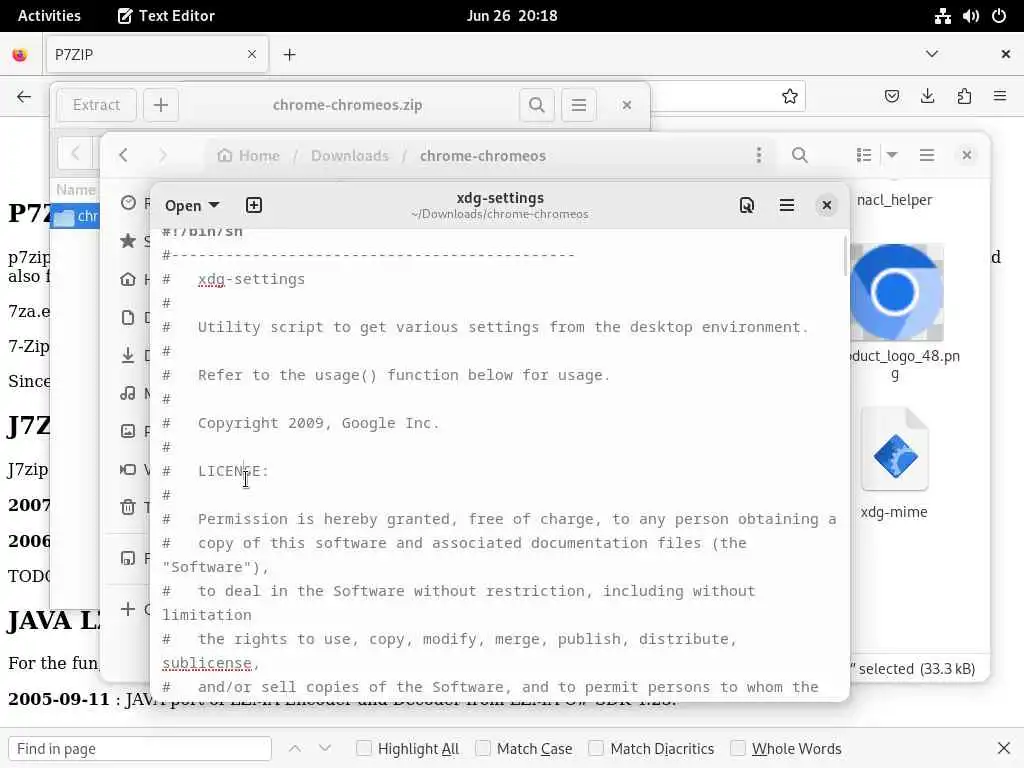Click the Downloads sidebar icon
1024x768 pixels.
tap(128, 355)
